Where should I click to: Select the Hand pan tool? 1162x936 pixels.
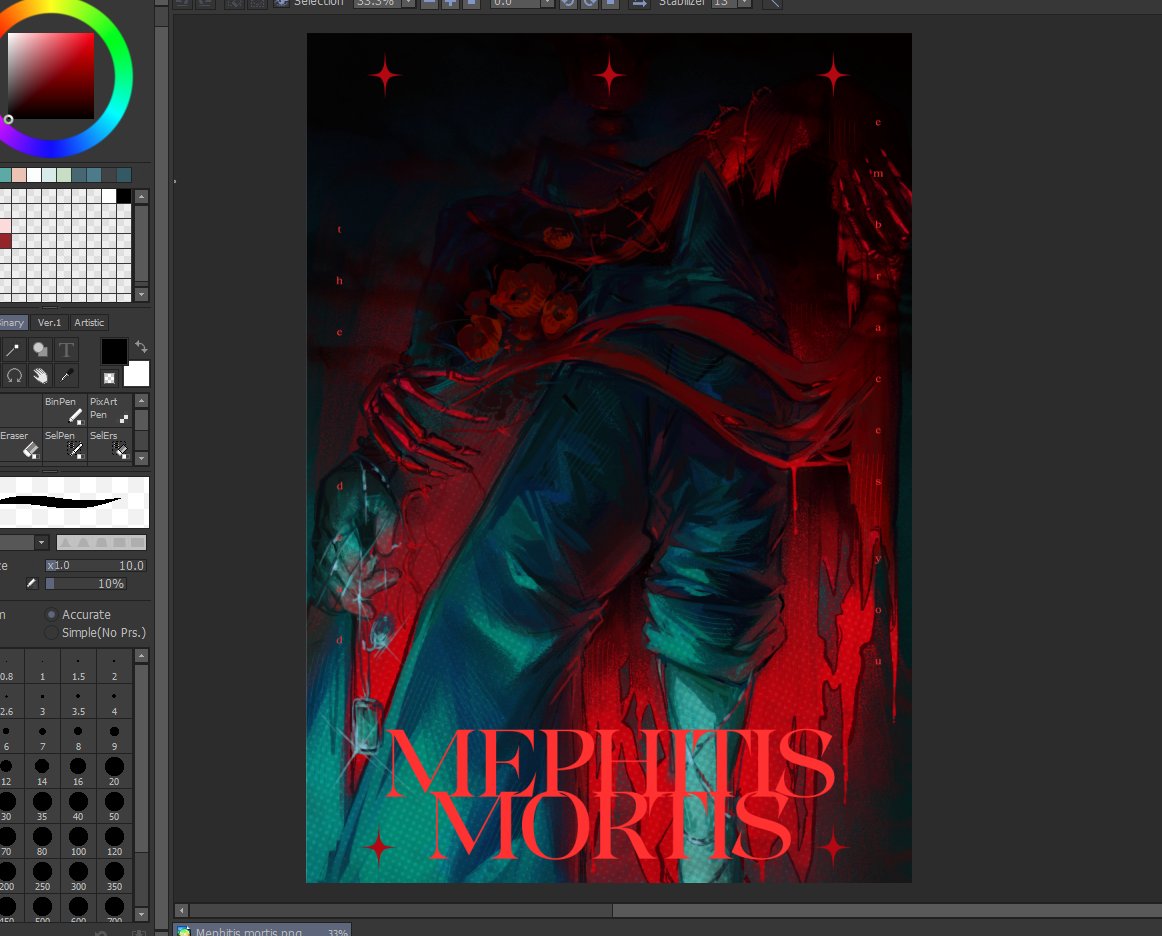tap(40, 376)
